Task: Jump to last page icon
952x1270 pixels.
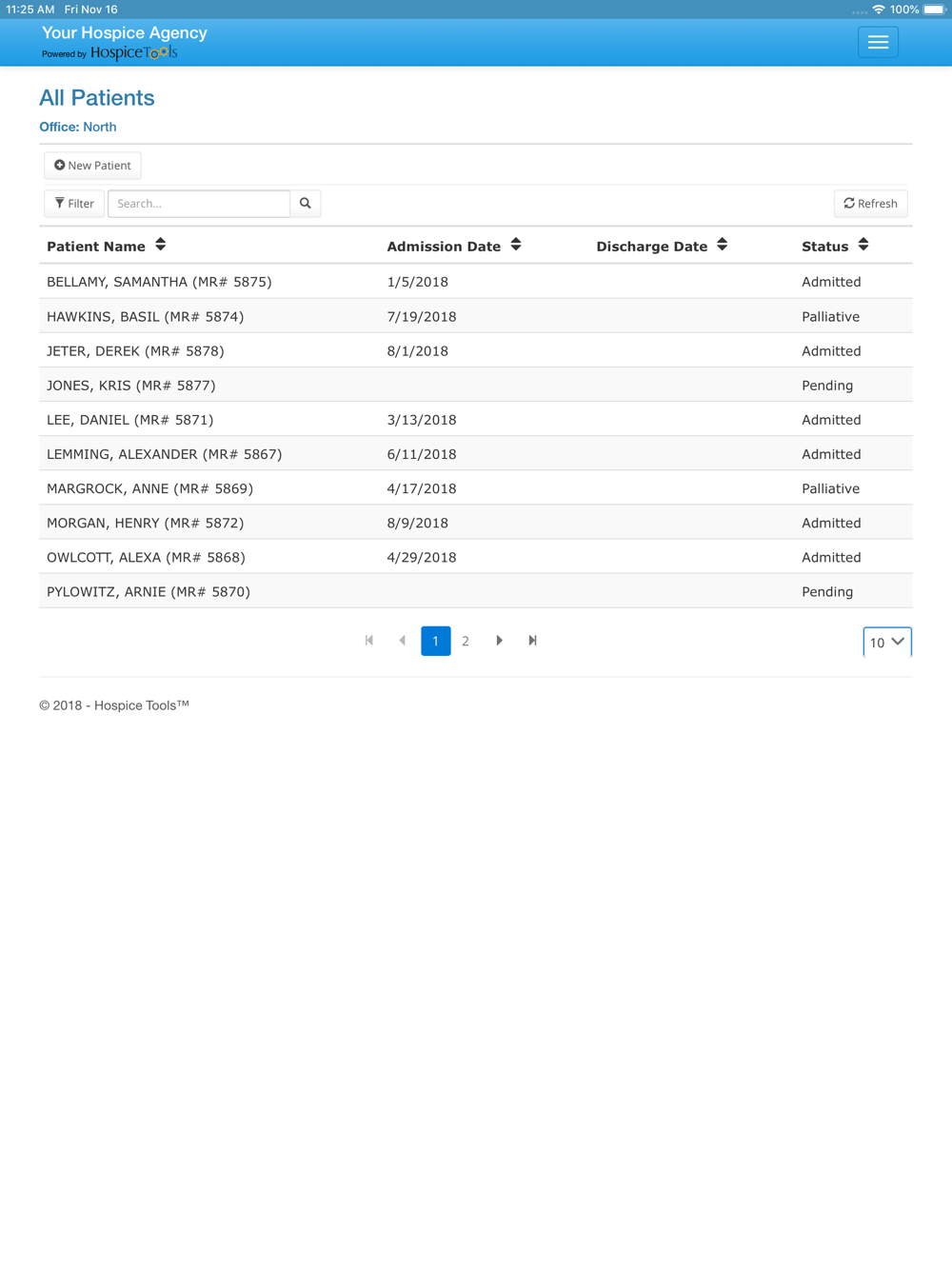Action: (x=532, y=641)
